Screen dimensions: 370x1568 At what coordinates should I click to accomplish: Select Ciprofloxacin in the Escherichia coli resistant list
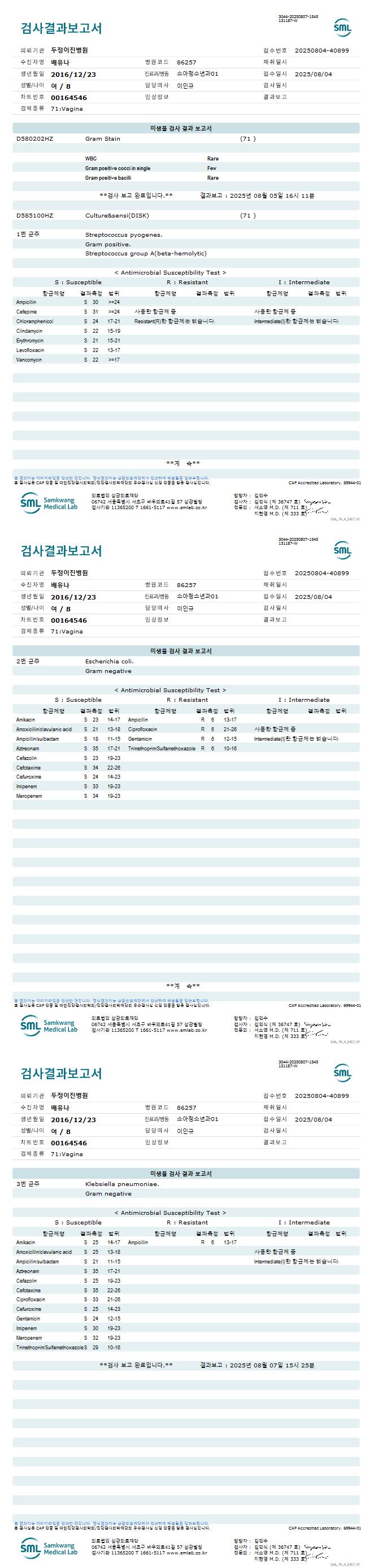tap(142, 729)
